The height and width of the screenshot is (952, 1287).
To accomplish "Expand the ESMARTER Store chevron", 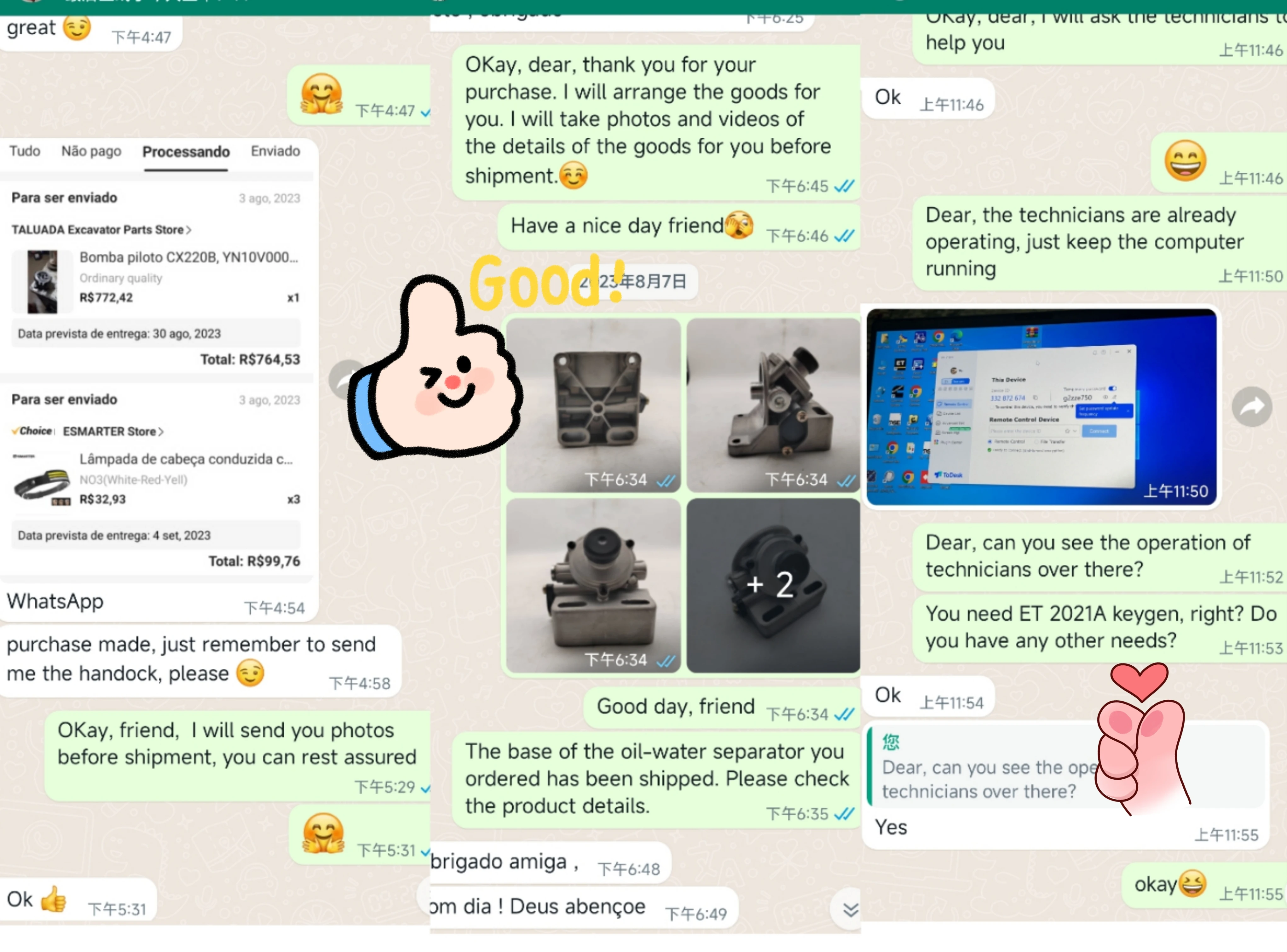I will coord(161,432).
